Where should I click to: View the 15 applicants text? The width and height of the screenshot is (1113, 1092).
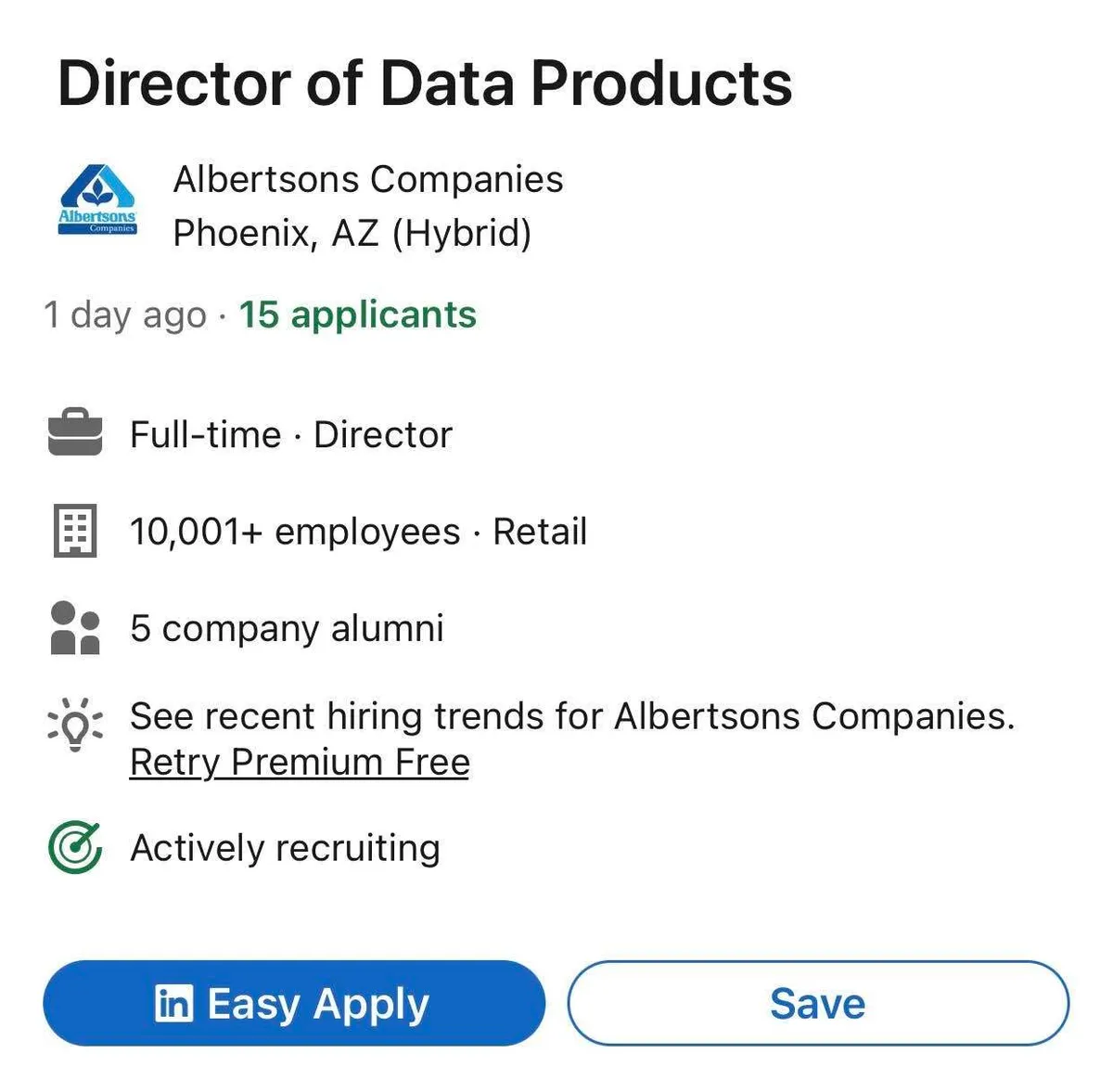[358, 315]
